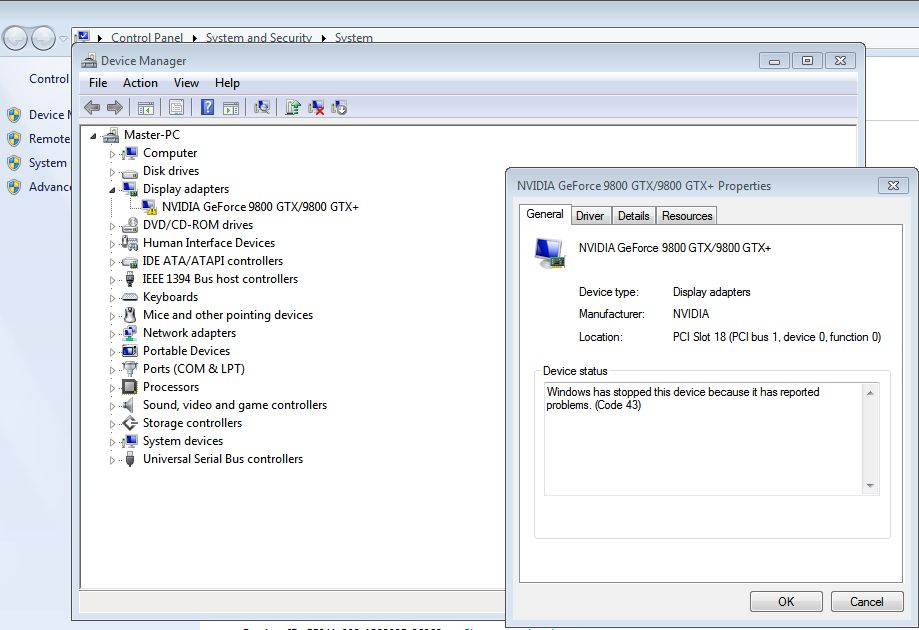Expand Sound, video and game controllers

tap(112, 406)
